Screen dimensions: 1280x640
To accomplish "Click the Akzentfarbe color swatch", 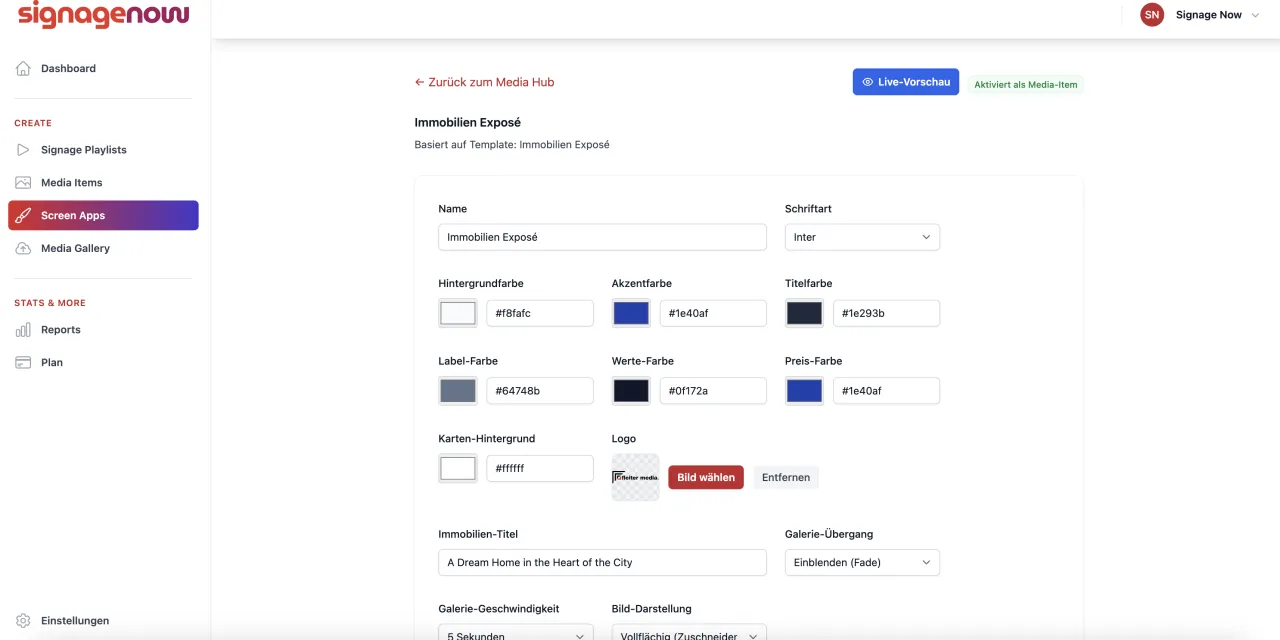I will point(631,313).
